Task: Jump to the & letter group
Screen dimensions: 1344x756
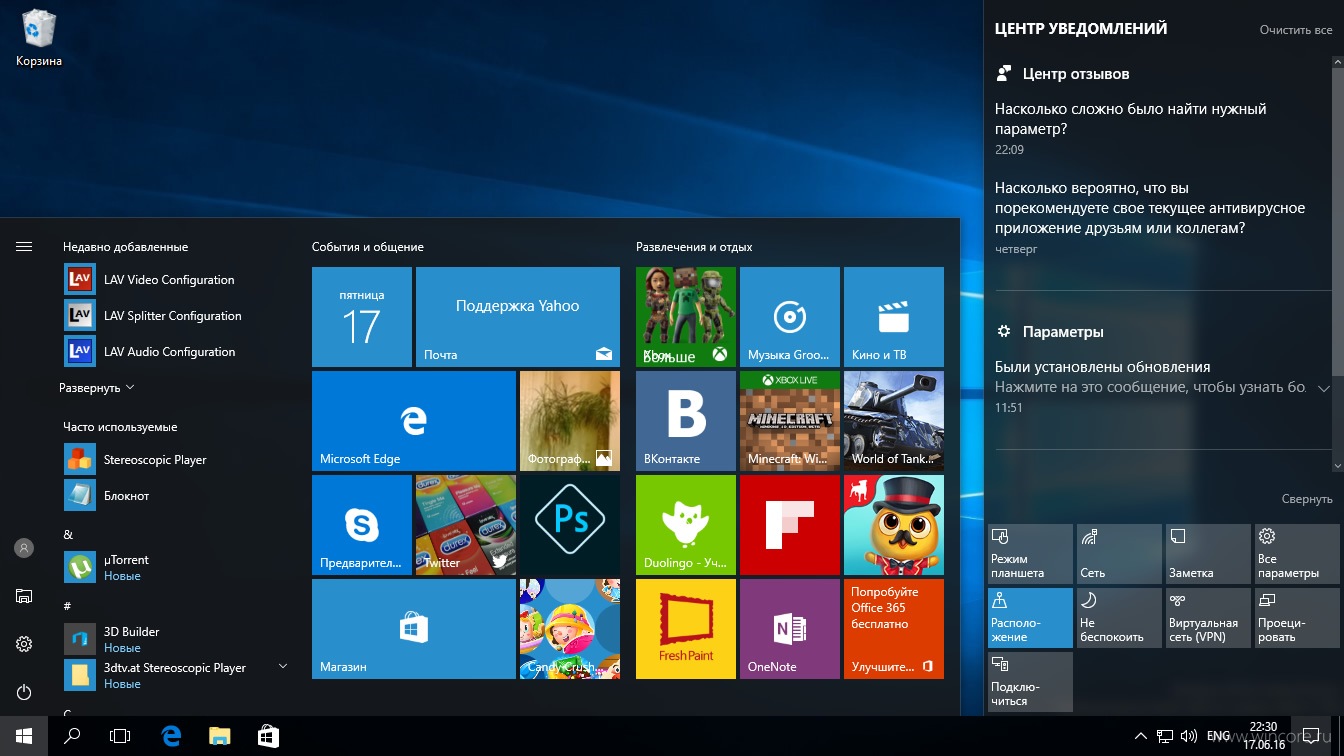Action: click(x=68, y=535)
